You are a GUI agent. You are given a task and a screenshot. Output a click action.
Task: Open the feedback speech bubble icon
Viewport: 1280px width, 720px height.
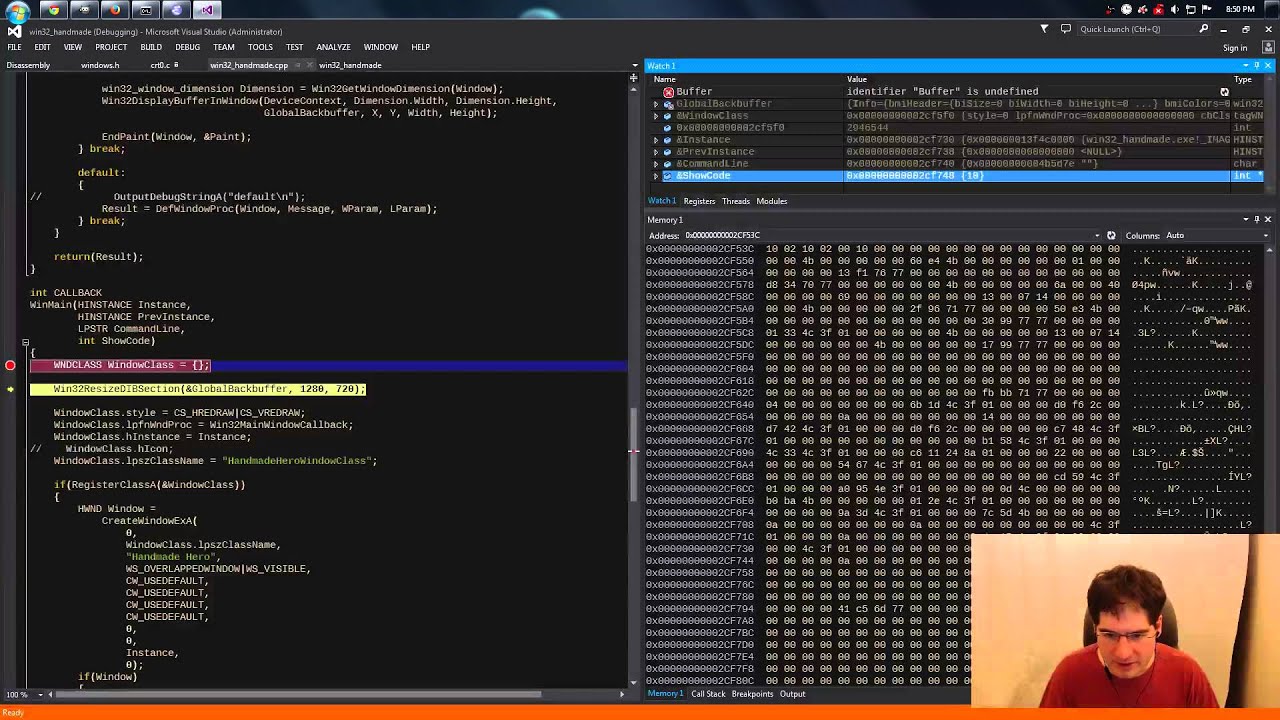[1066, 29]
